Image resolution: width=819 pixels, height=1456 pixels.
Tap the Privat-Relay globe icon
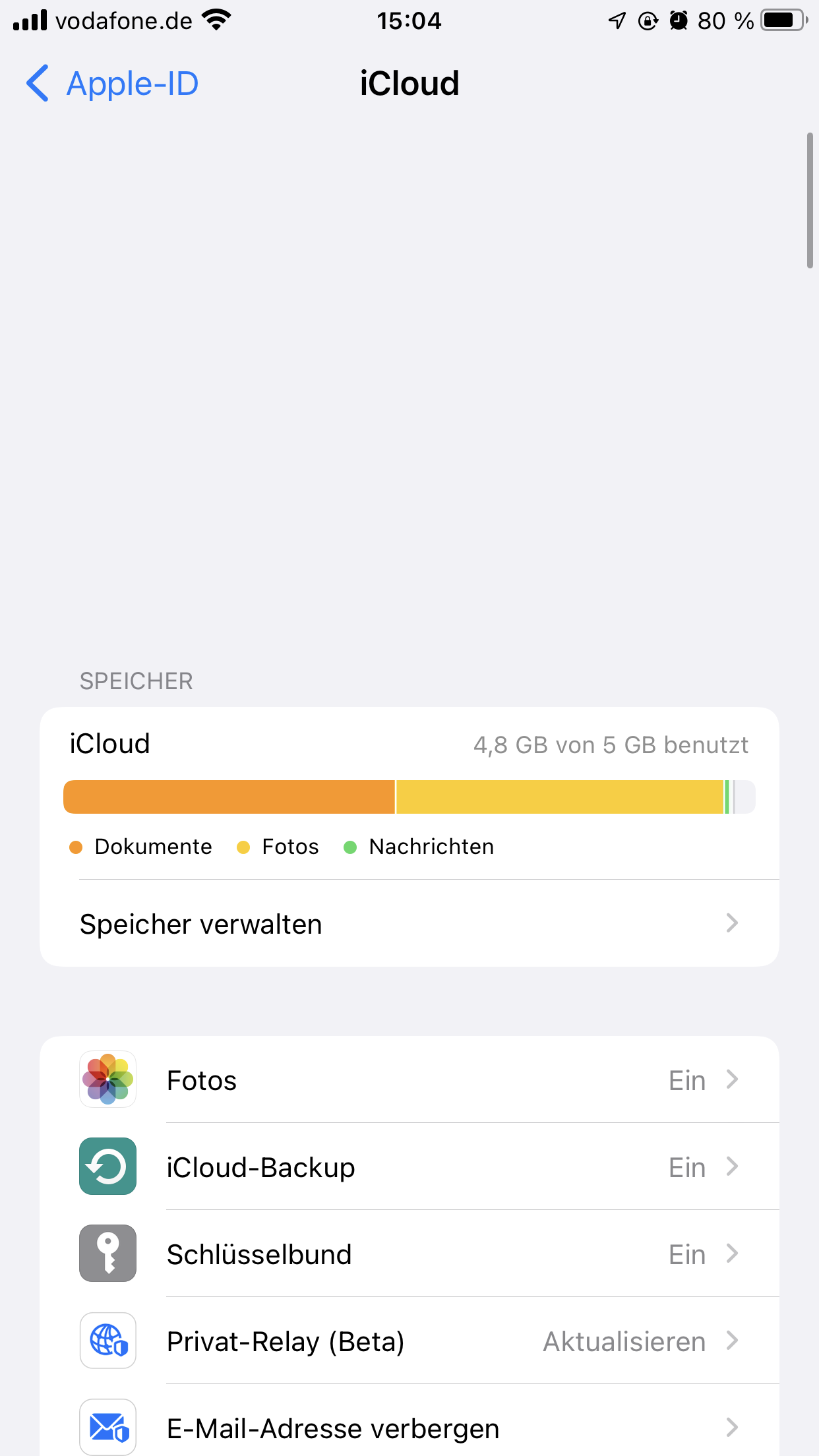click(107, 1341)
